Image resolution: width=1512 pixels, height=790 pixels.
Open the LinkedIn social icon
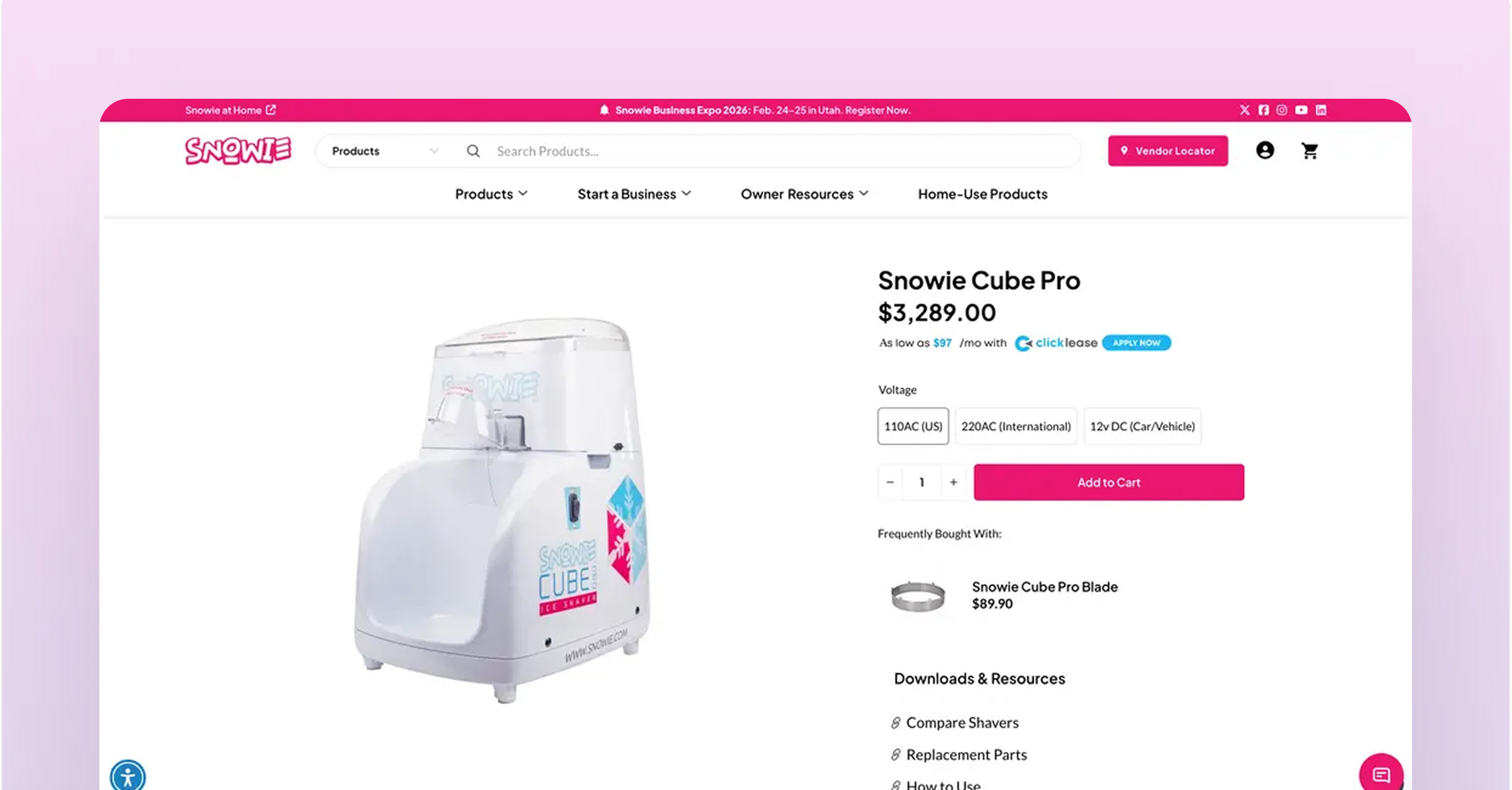click(1321, 110)
